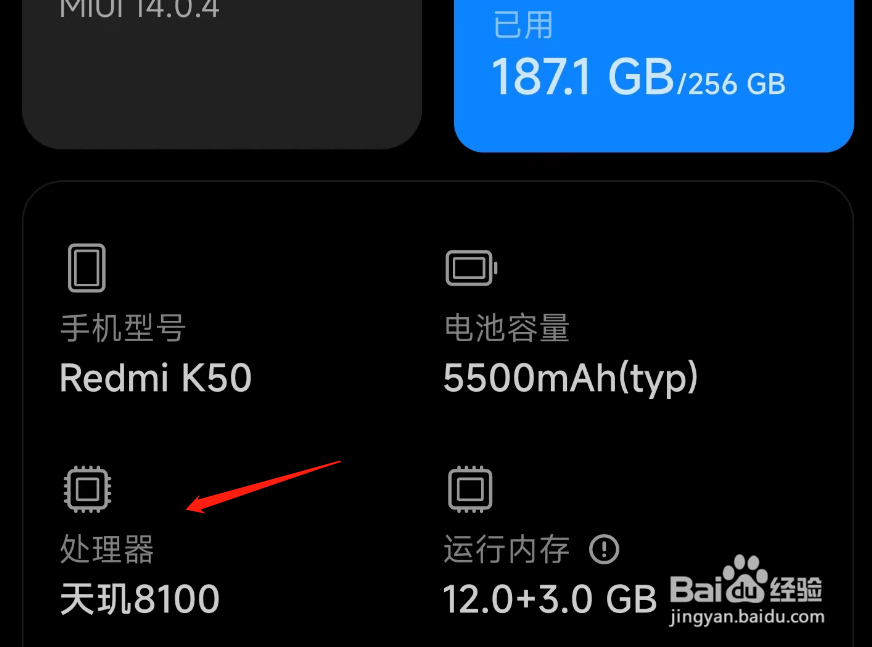Tap the Redmi K50 model value
The image size is (872, 647).
(156, 378)
